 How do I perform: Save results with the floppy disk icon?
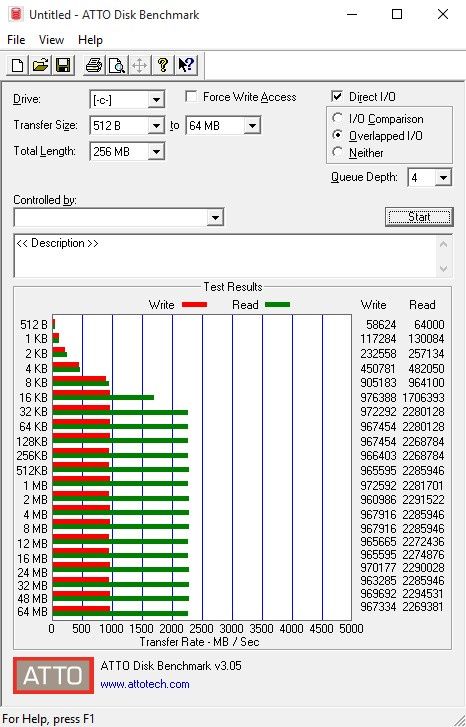click(x=63, y=65)
